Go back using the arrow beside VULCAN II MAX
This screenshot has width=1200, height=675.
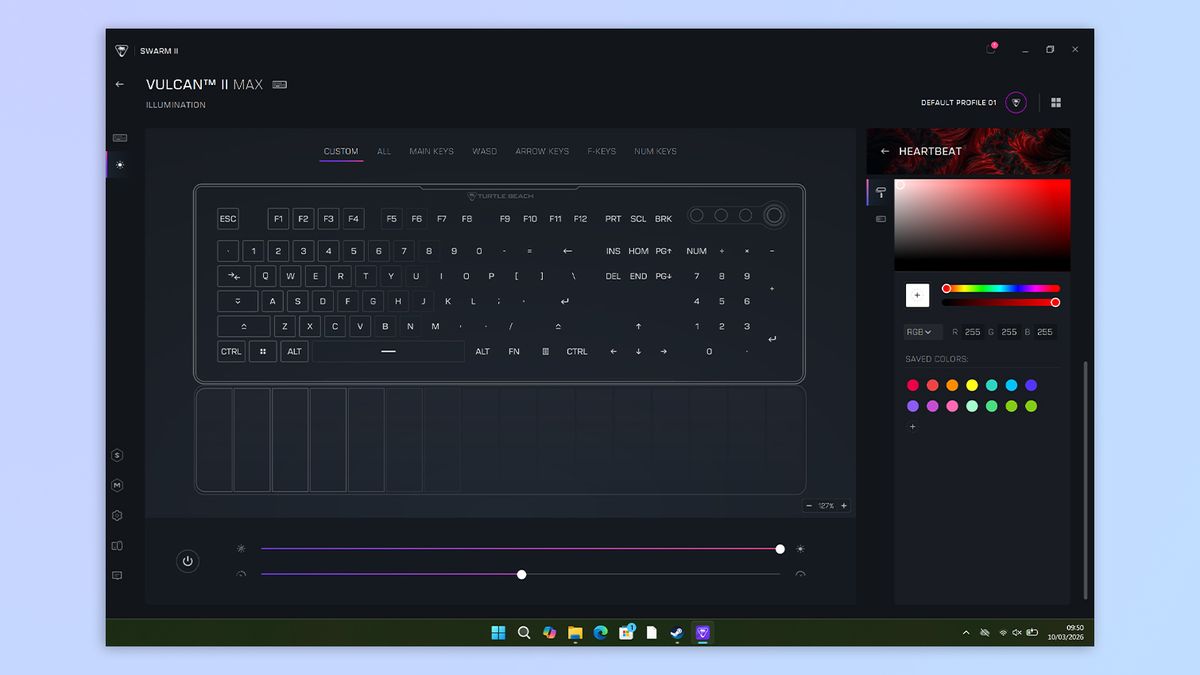120,85
